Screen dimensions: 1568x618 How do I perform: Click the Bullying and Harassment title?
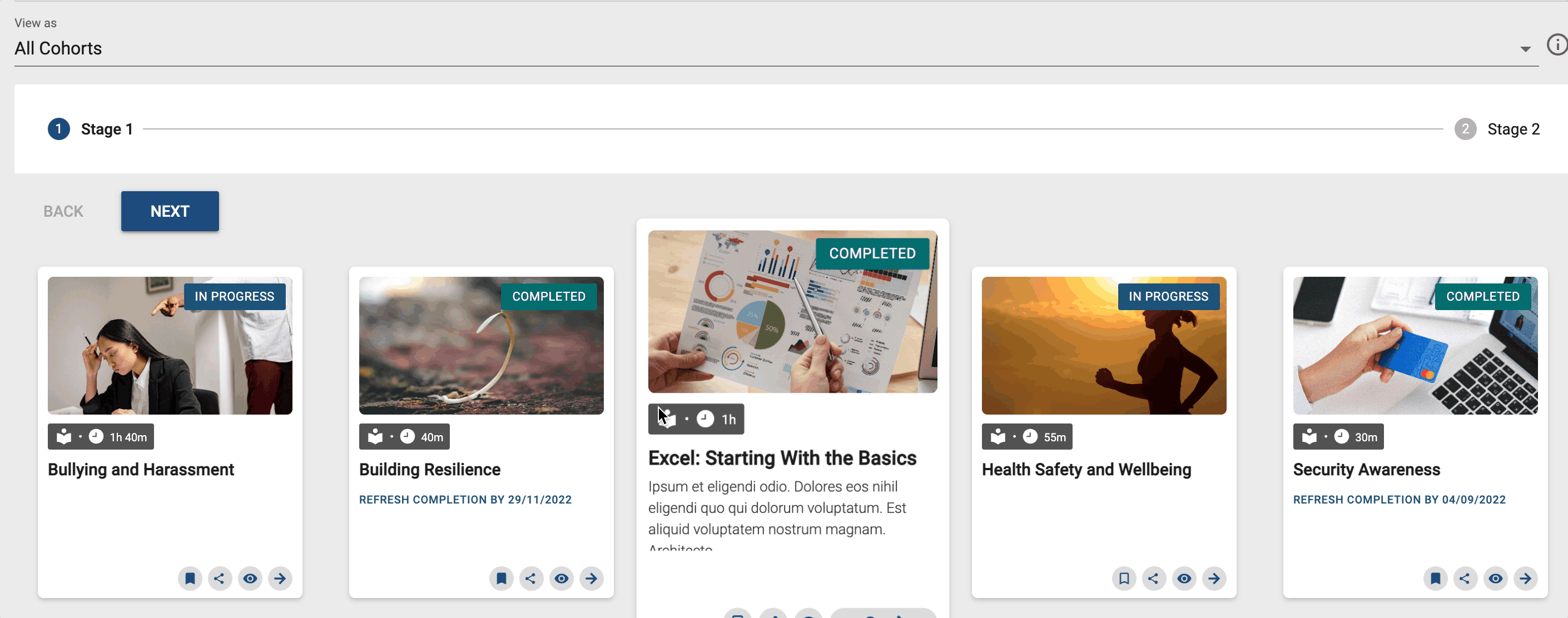tap(141, 470)
